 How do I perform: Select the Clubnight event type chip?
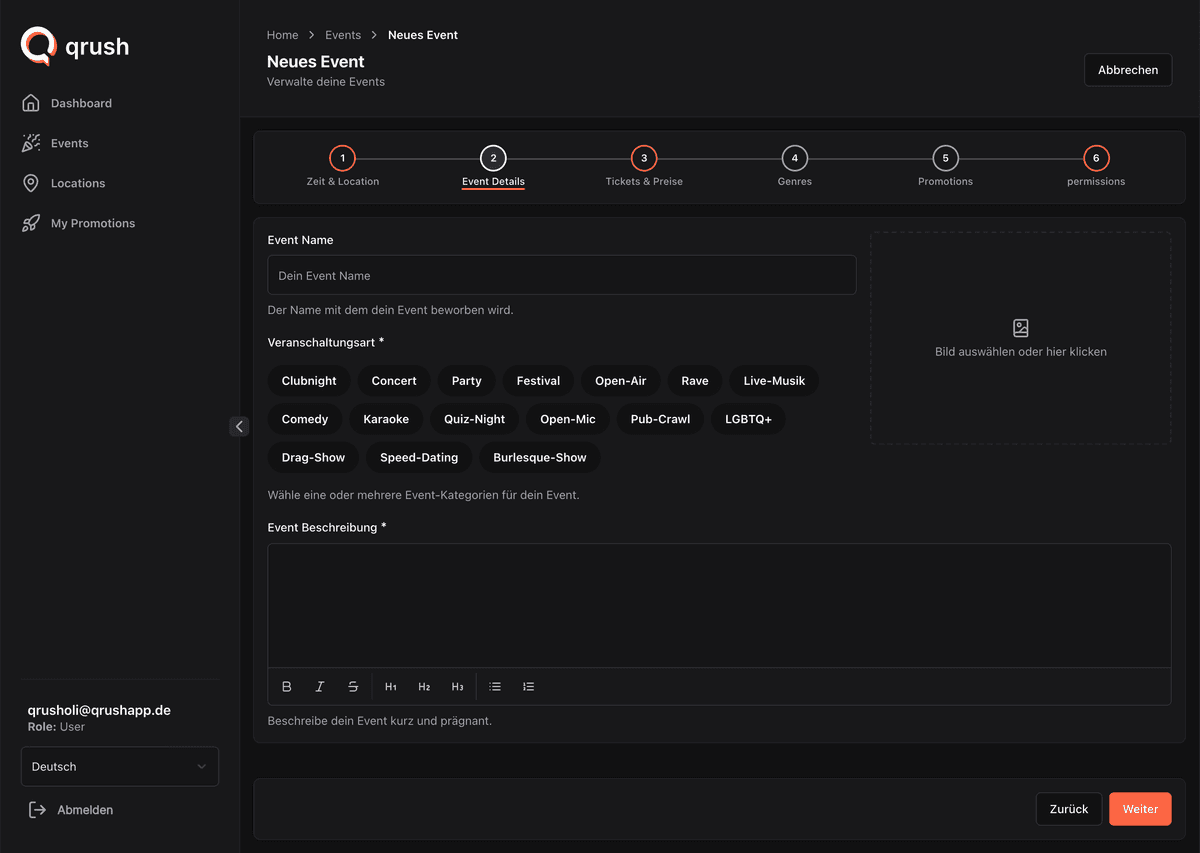(x=309, y=381)
